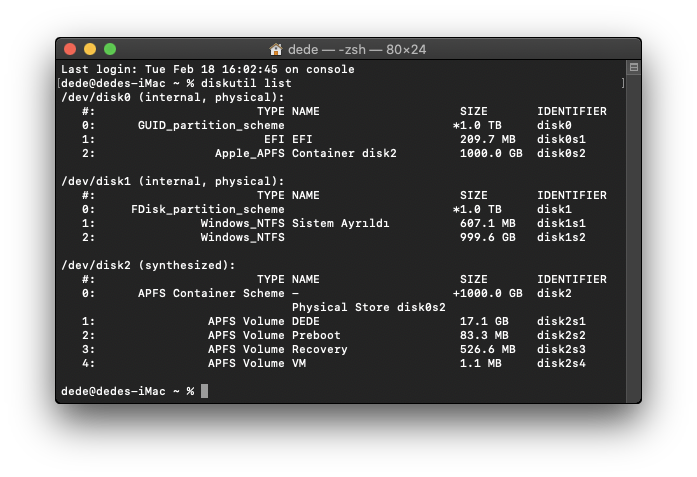Click the 'Physical Store disk0s2' line
This screenshot has width=697, height=477.
pyautogui.click(x=368, y=307)
